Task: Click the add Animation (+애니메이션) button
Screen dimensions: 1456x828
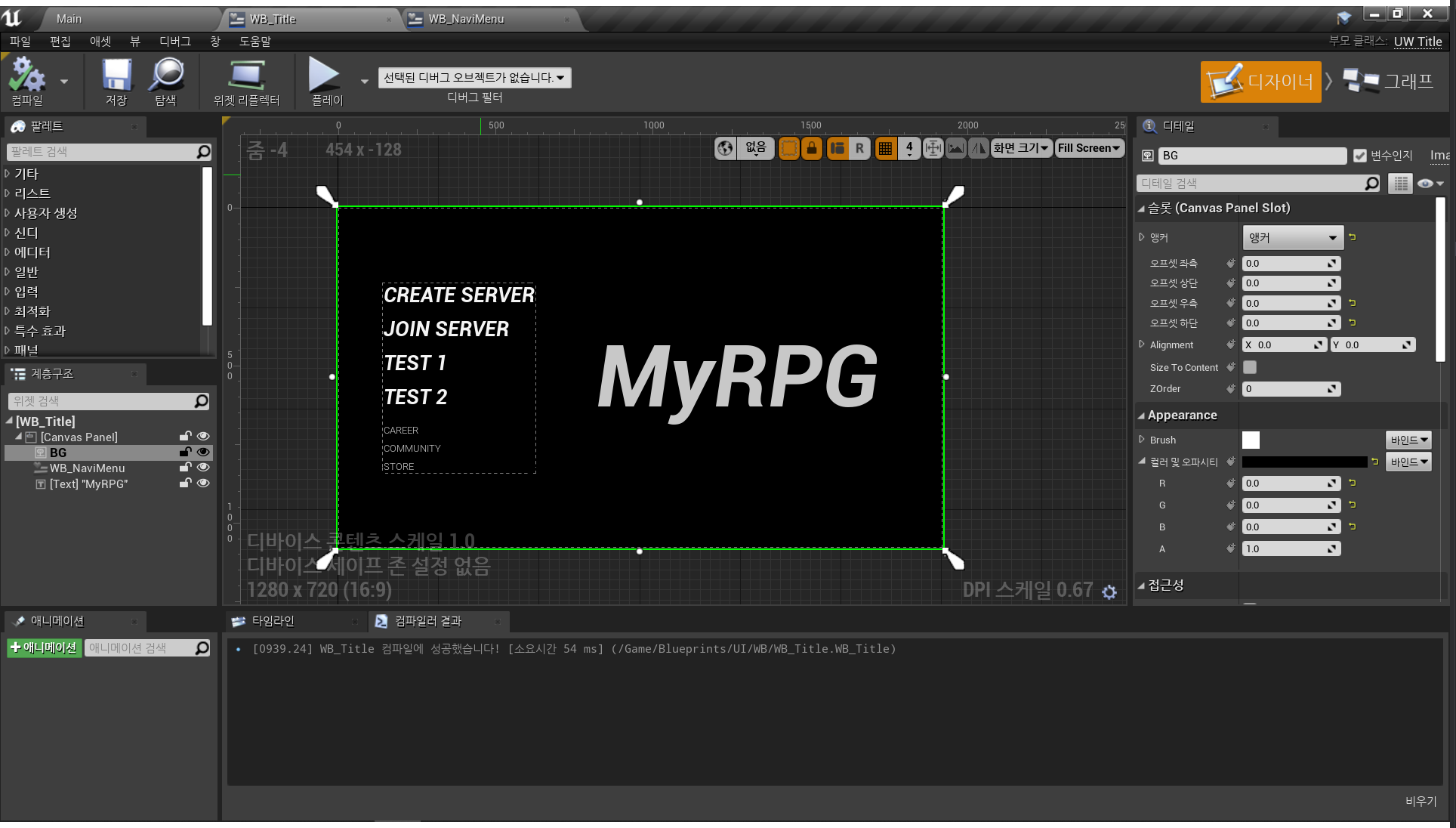Action: coord(44,647)
